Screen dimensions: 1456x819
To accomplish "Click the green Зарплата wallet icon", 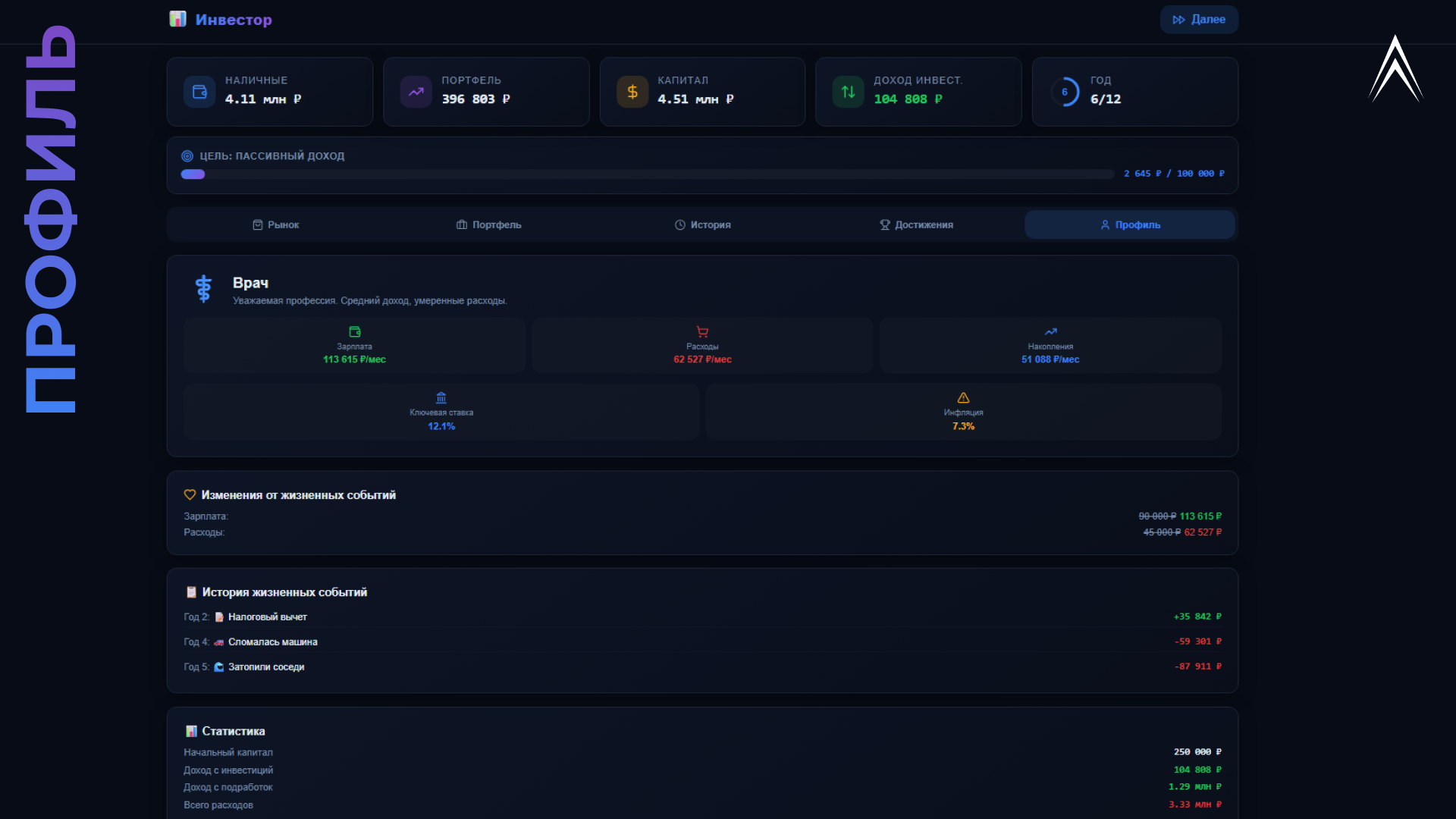I will pyautogui.click(x=354, y=332).
